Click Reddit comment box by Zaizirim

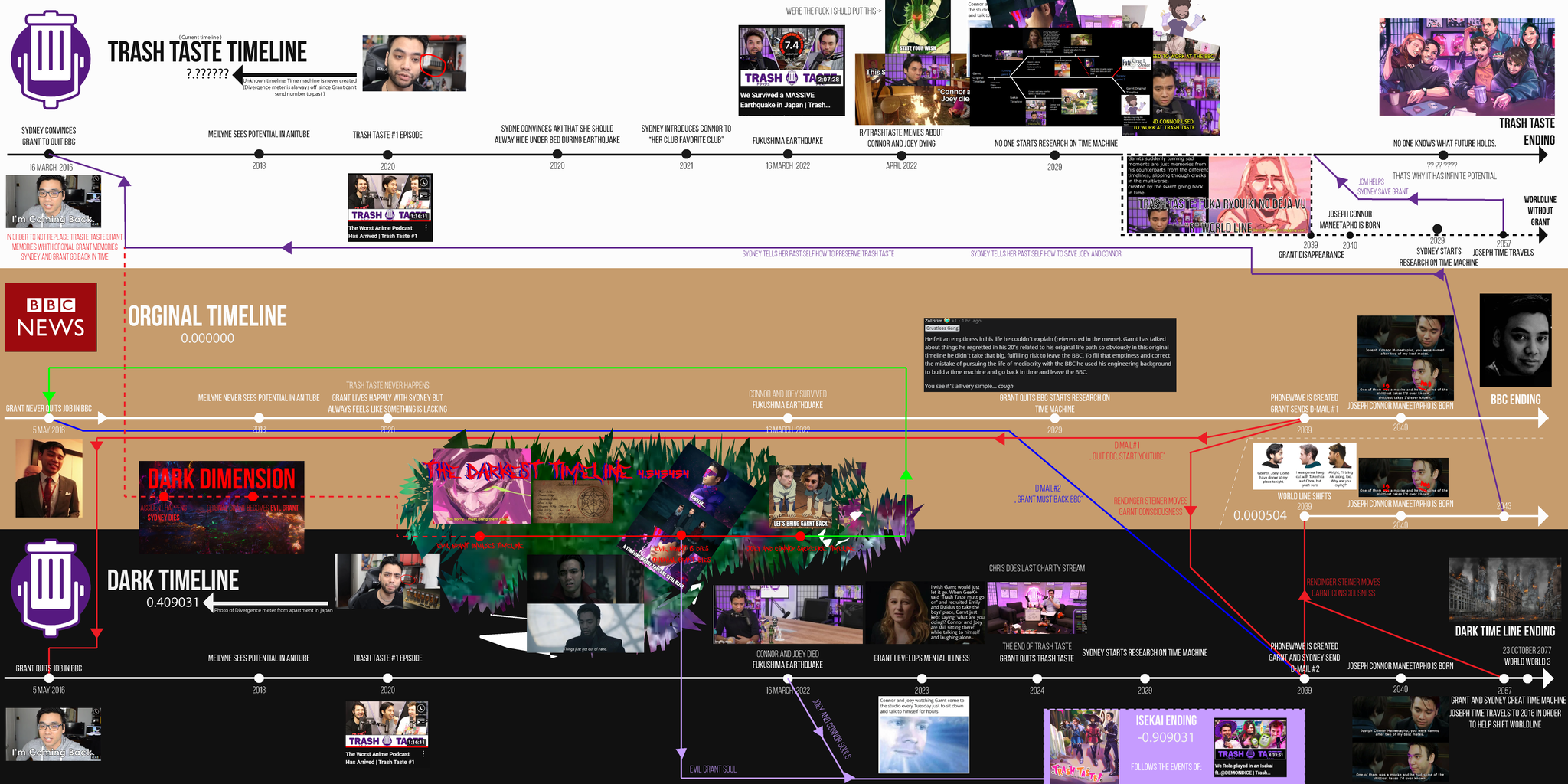(x=1050, y=354)
